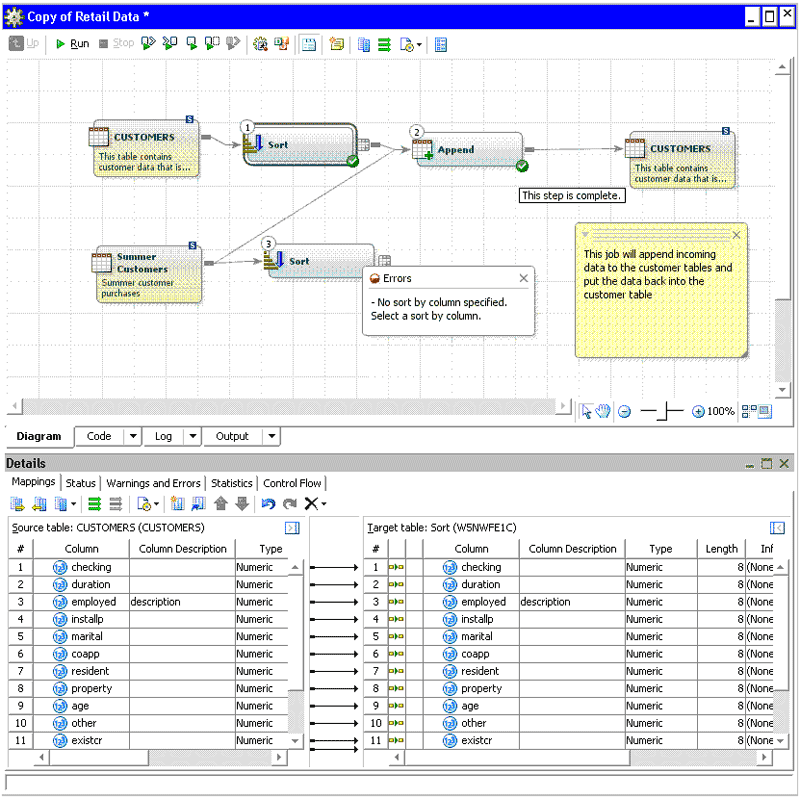
Task: Click the Run button in toolbar
Action: [x=72, y=44]
